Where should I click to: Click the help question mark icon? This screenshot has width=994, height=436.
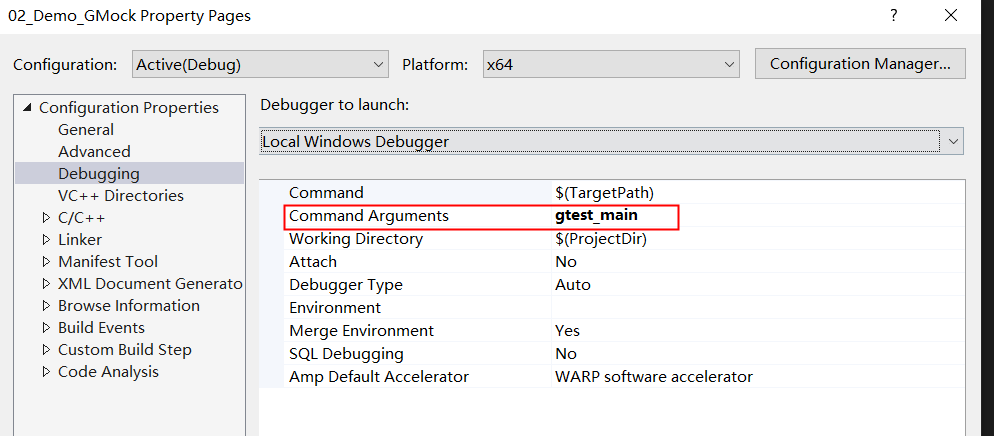coord(893,16)
